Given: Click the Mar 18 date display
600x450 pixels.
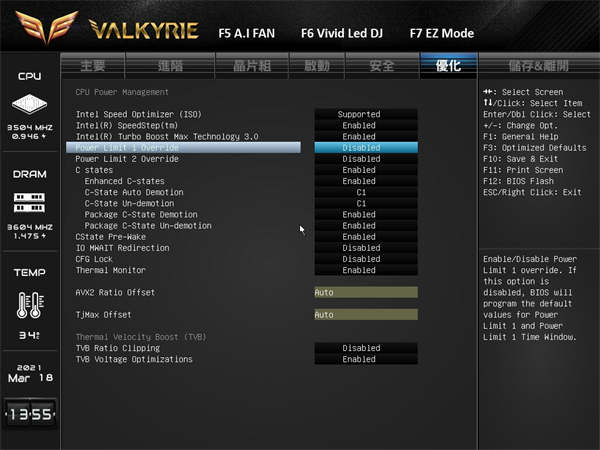Looking at the screenshot, I should pos(30,378).
